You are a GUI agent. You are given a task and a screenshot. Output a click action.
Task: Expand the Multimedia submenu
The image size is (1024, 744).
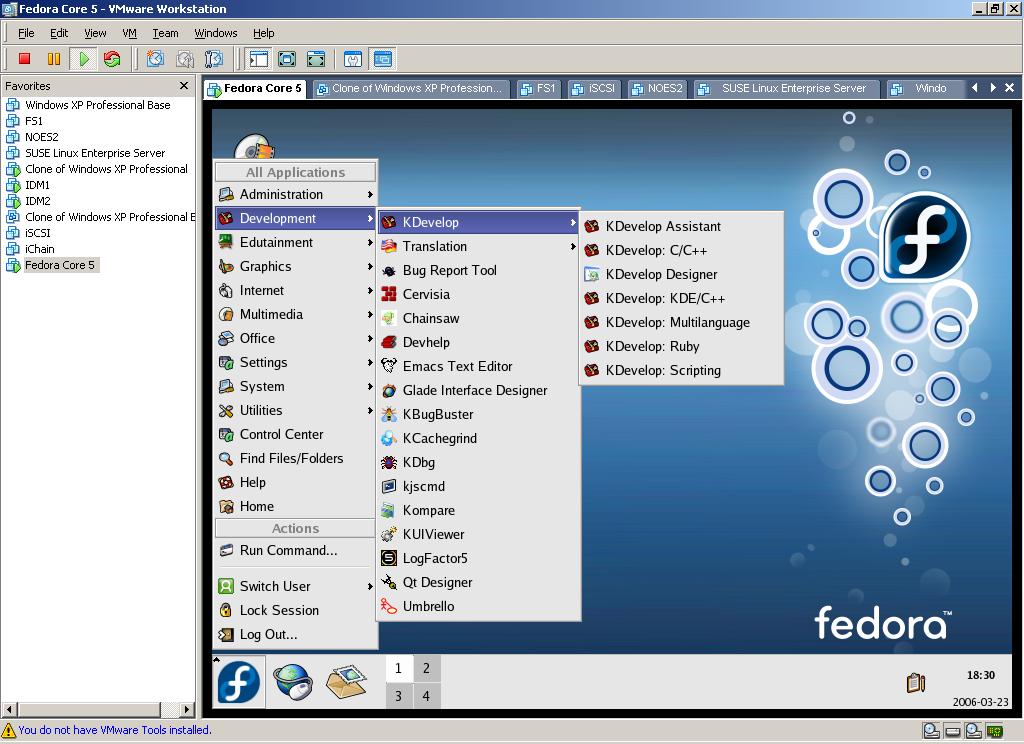coord(296,315)
